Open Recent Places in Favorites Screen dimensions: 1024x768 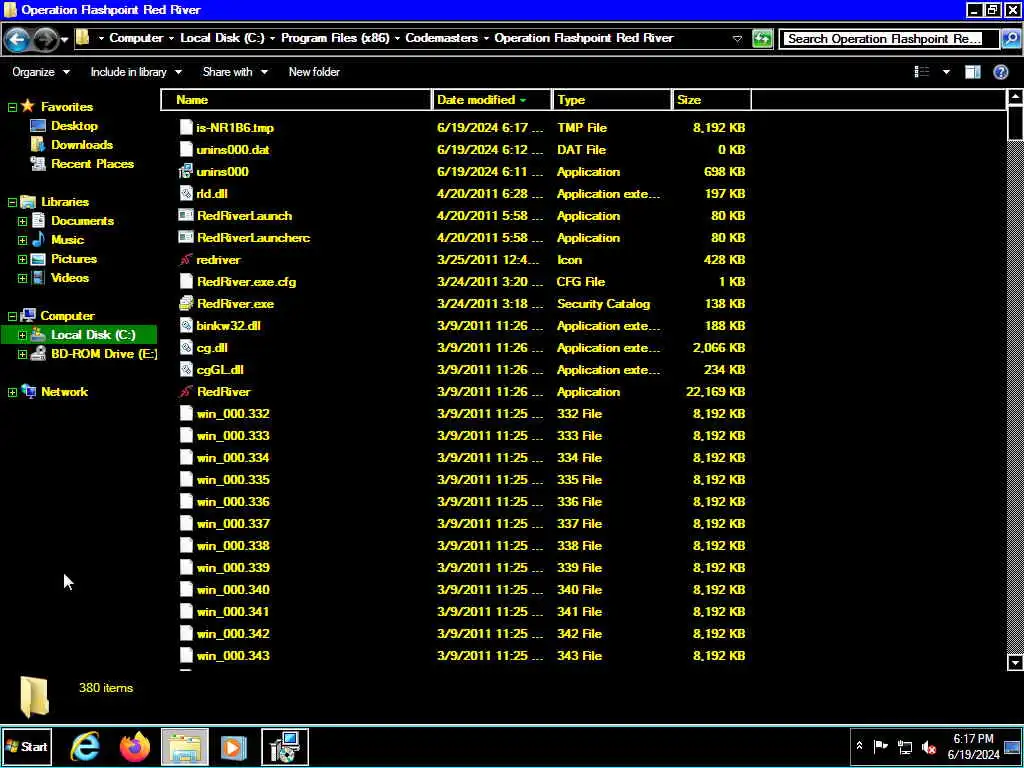click(92, 164)
